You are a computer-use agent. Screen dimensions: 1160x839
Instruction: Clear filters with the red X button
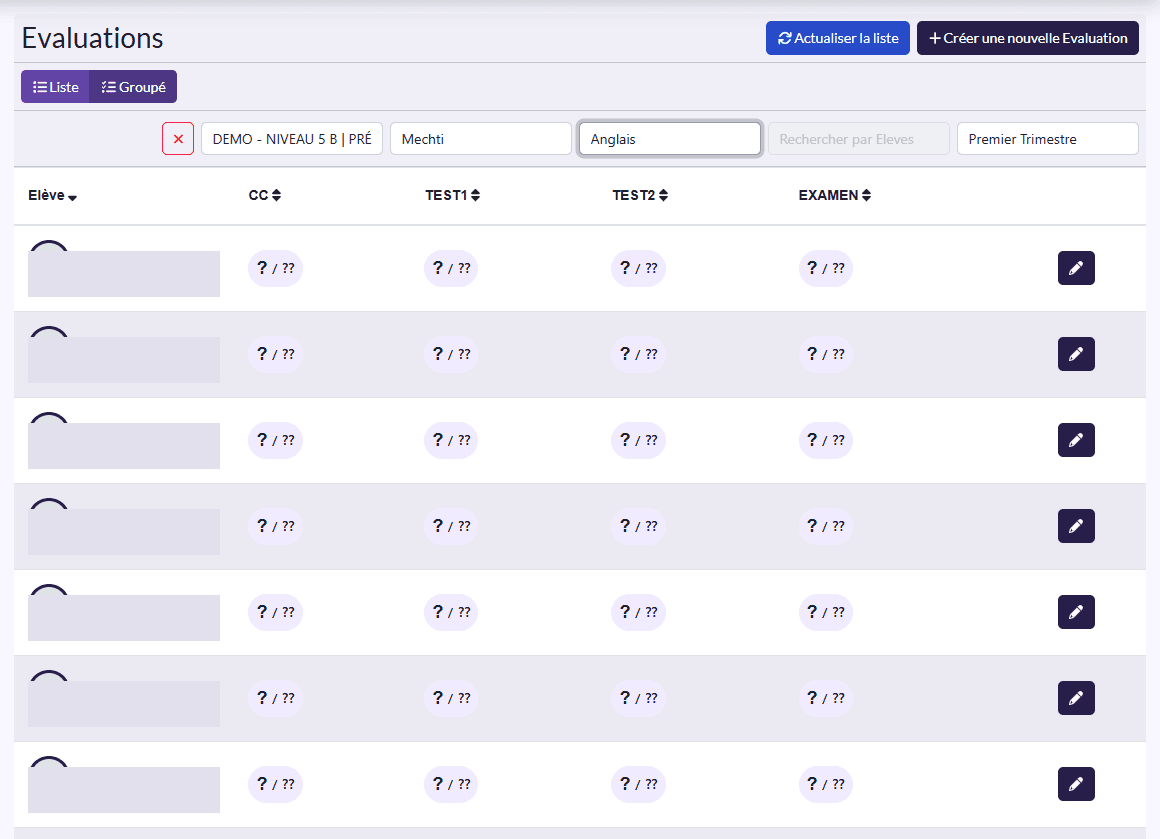[x=178, y=138]
